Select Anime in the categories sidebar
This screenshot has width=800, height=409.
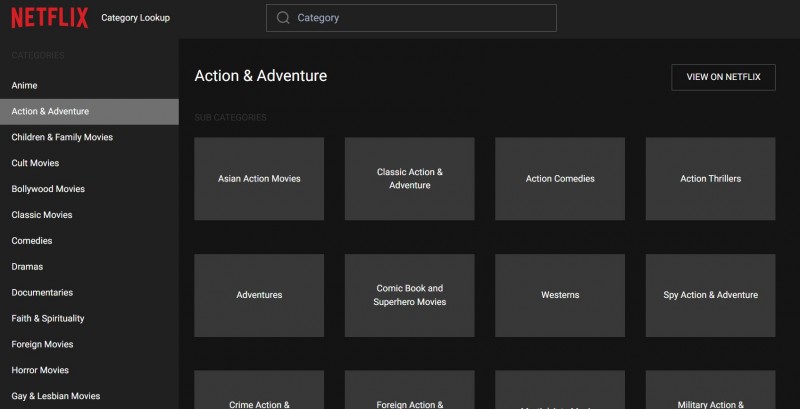click(24, 86)
